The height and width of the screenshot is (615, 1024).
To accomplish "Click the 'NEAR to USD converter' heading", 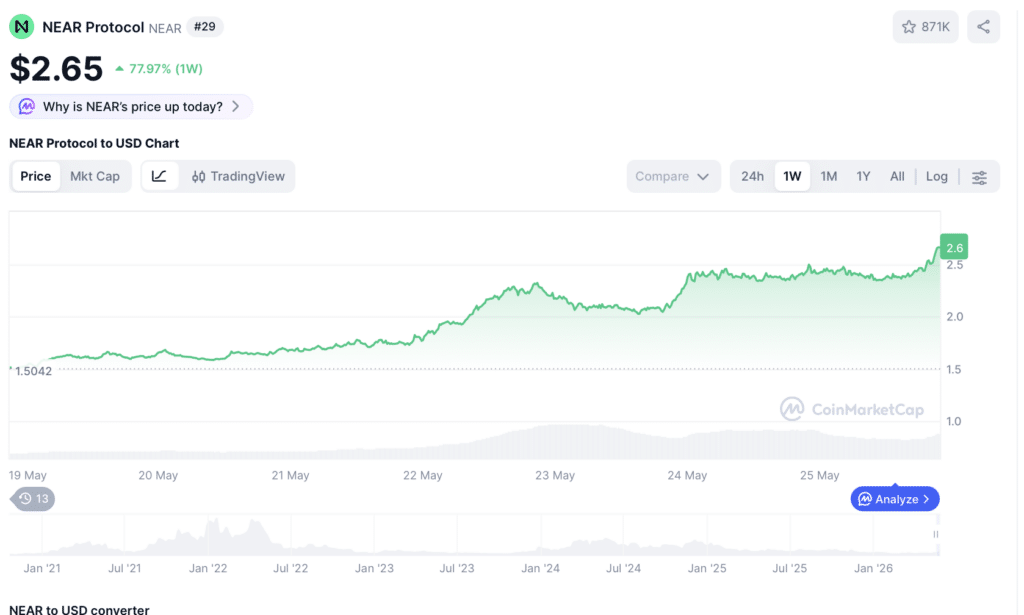I will pos(79,609).
